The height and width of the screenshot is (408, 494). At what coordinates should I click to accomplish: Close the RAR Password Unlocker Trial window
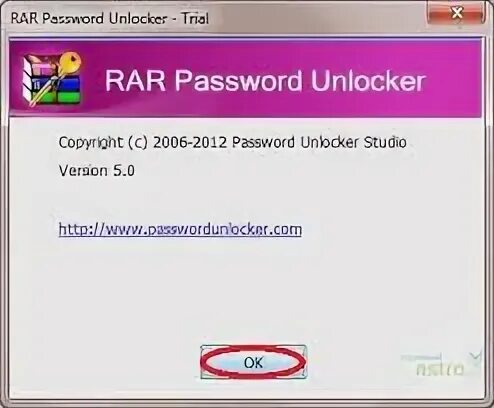point(456,13)
